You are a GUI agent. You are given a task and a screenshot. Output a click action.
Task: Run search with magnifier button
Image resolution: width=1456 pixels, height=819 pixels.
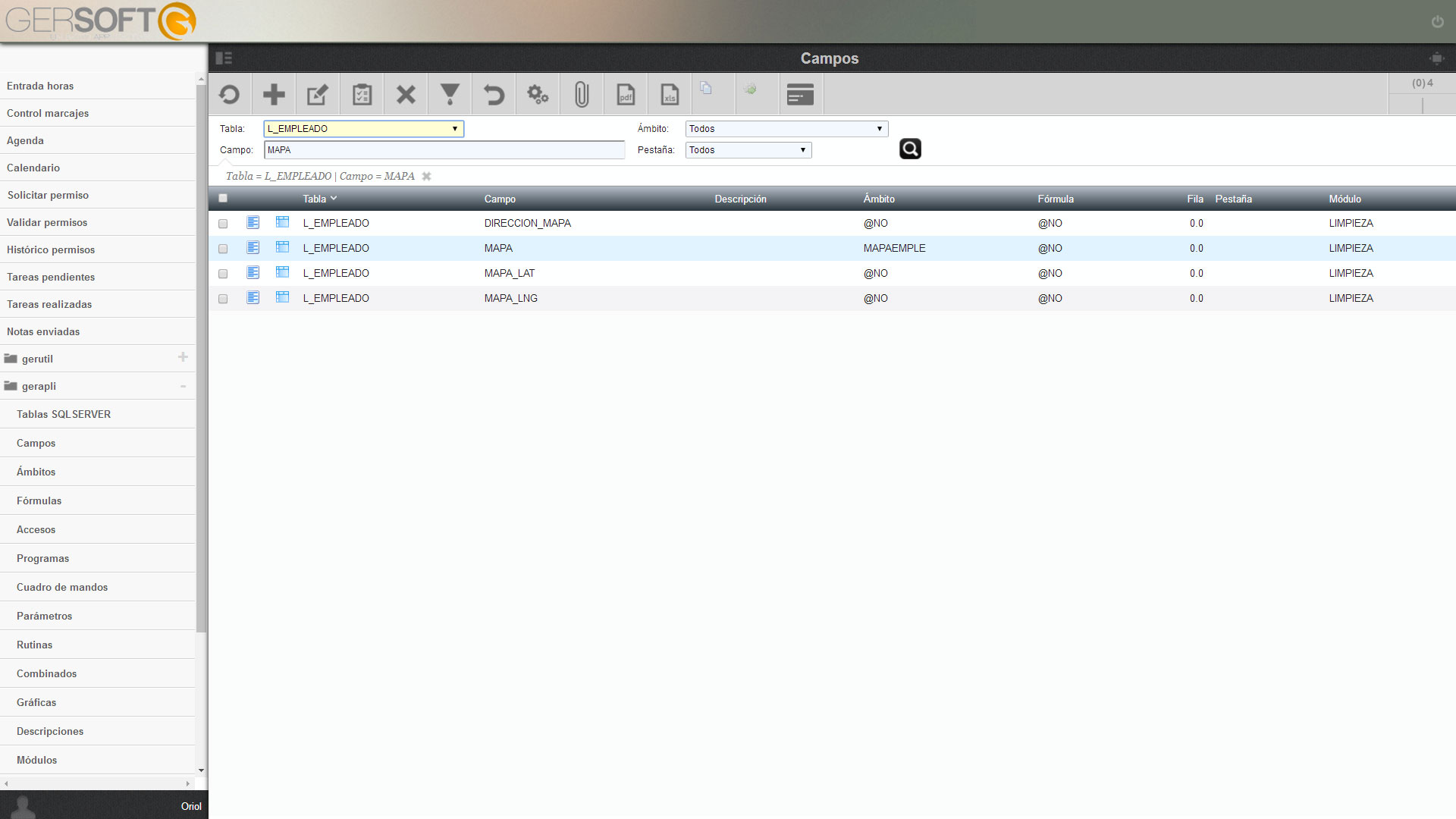pos(910,149)
